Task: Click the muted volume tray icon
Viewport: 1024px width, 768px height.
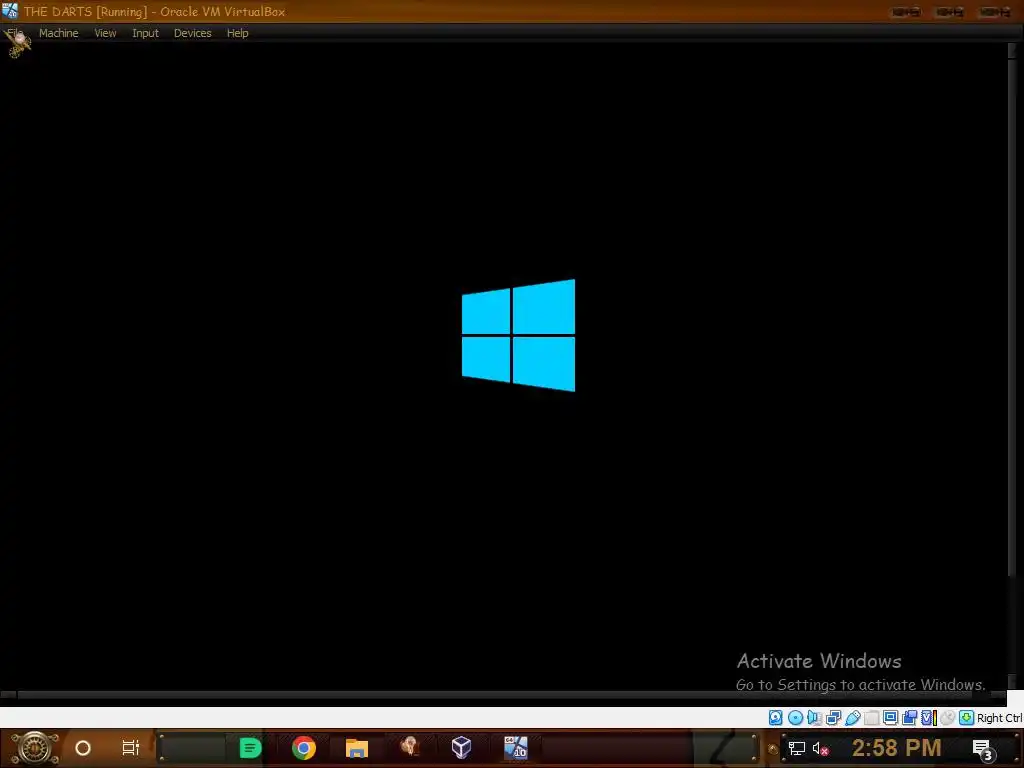Action: [x=821, y=748]
